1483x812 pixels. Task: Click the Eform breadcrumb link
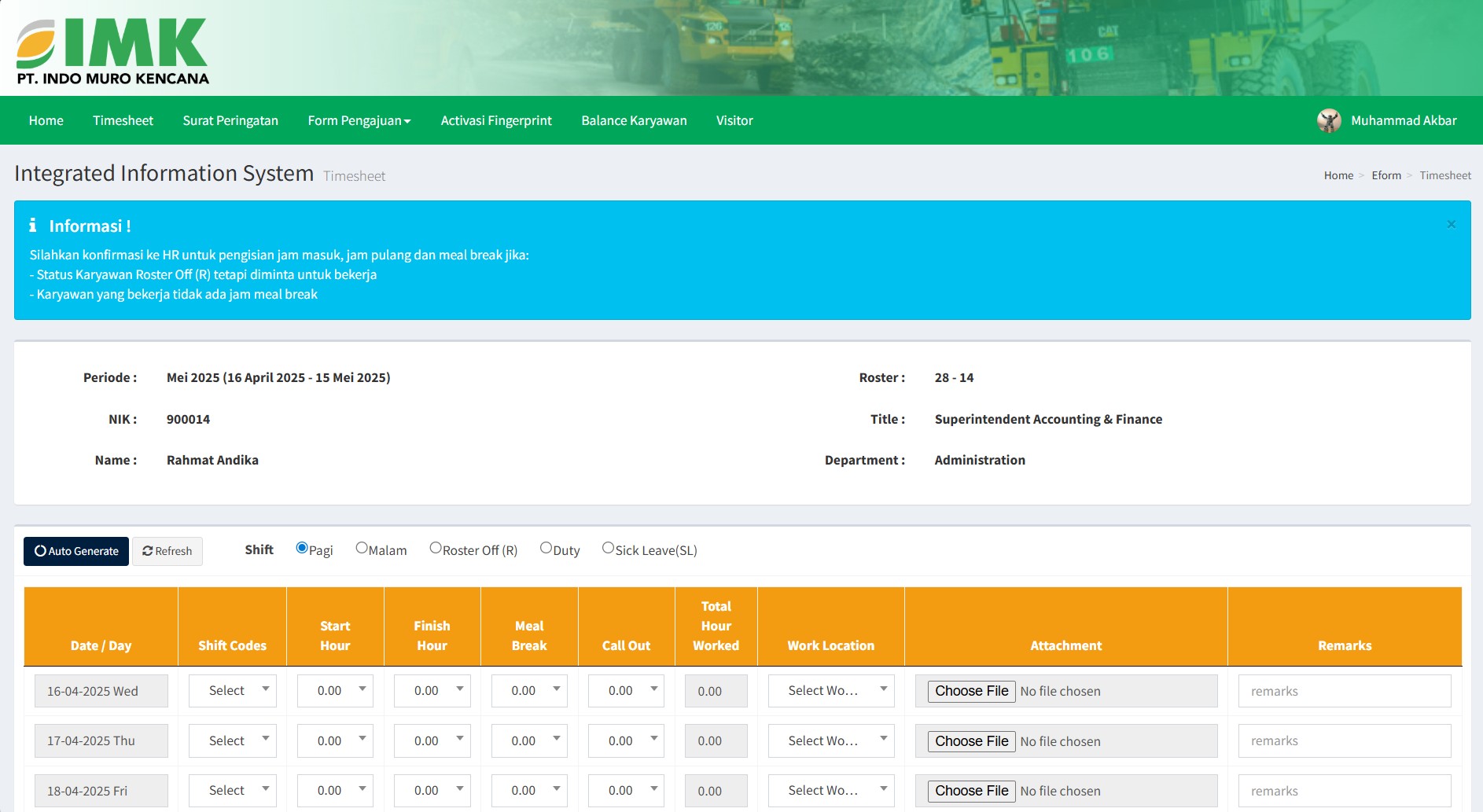1385,175
